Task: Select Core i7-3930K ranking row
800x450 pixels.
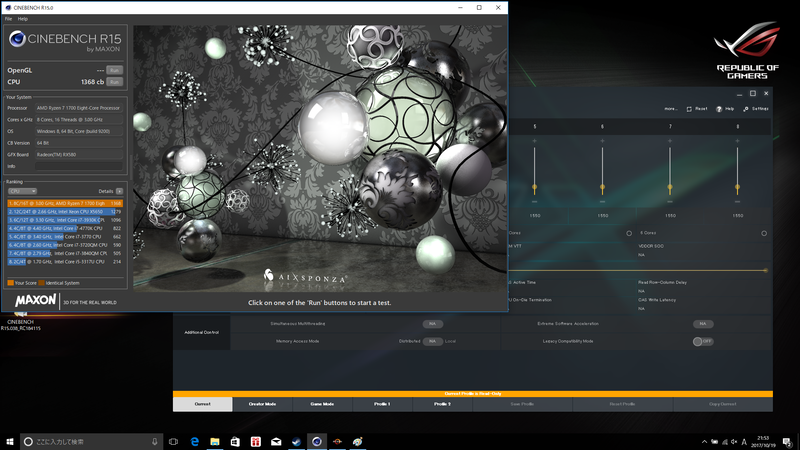Action: pos(65,220)
